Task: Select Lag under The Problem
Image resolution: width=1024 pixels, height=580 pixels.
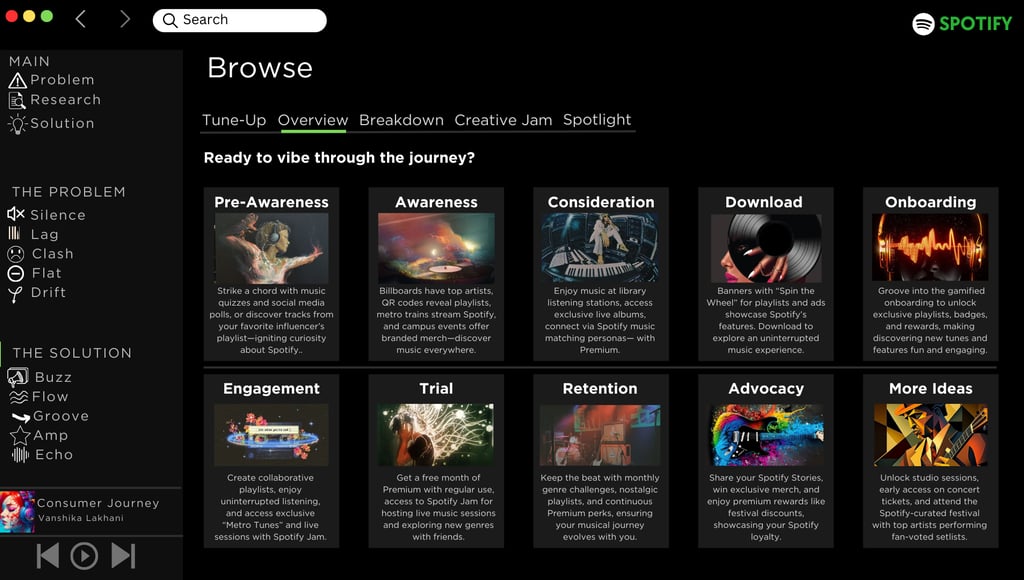Action: point(44,234)
